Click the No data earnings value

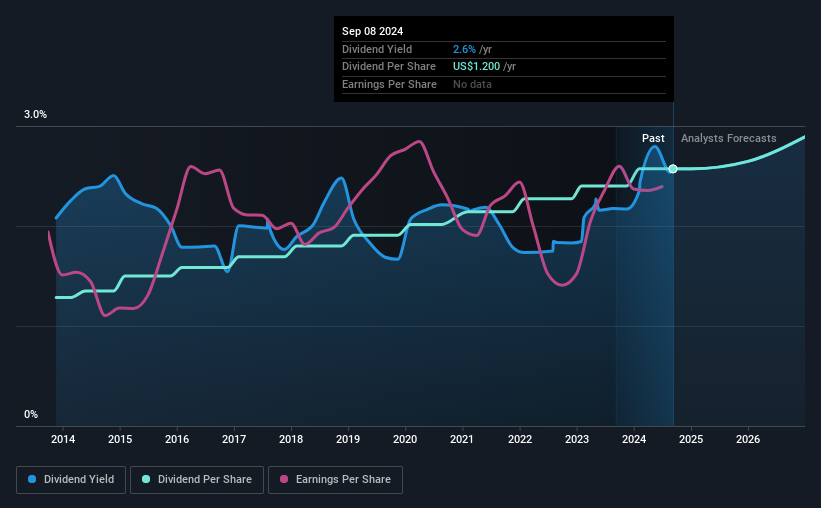tap(472, 84)
